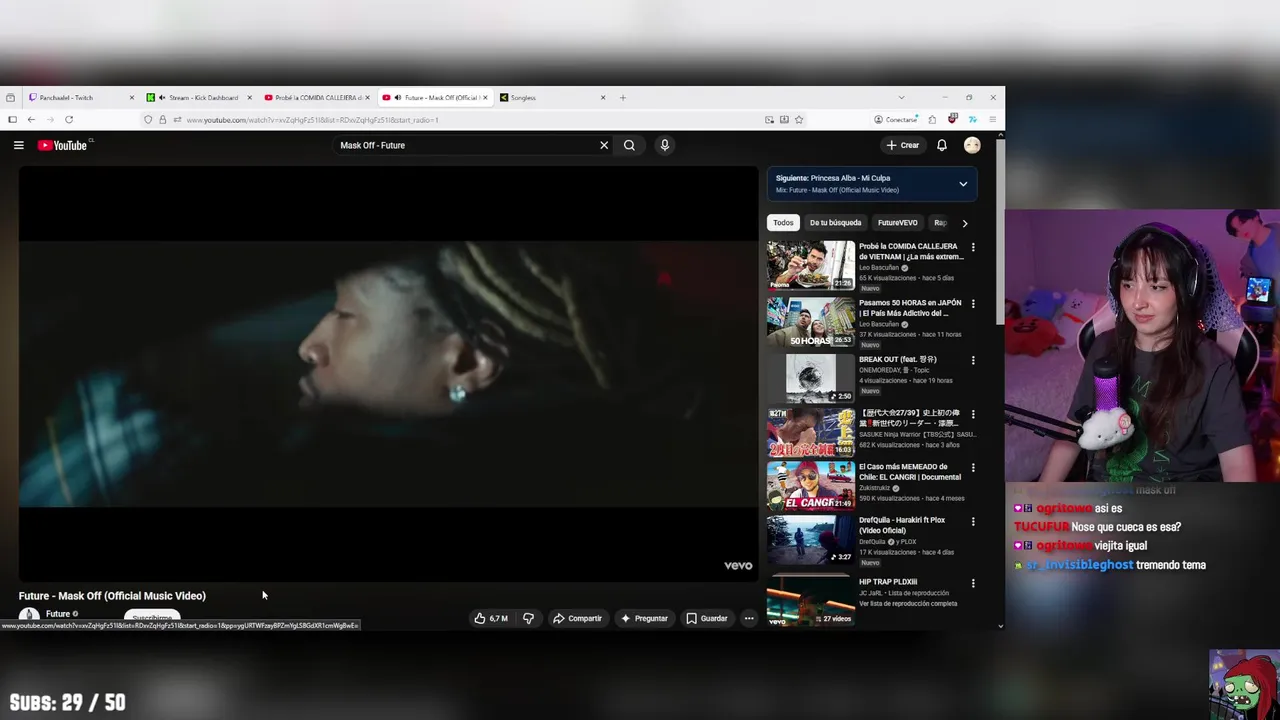Viewport: 1280px width, 720px height.
Task: Open options menu for El Caso más MEMEADO
Action: 973,468
